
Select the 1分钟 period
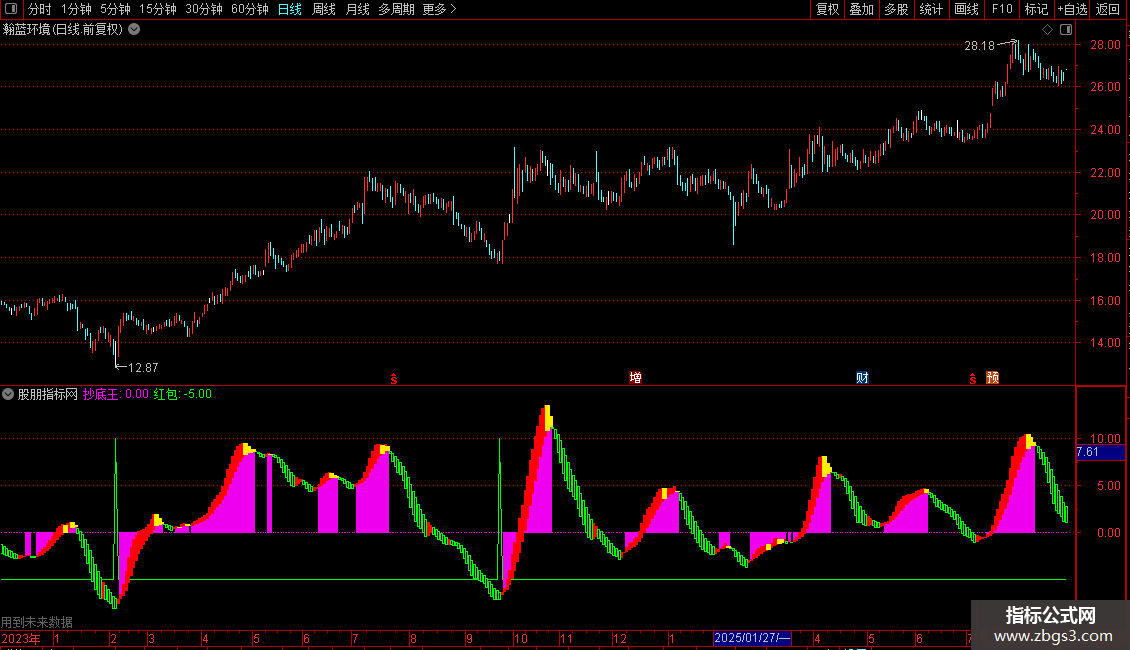[76, 9]
